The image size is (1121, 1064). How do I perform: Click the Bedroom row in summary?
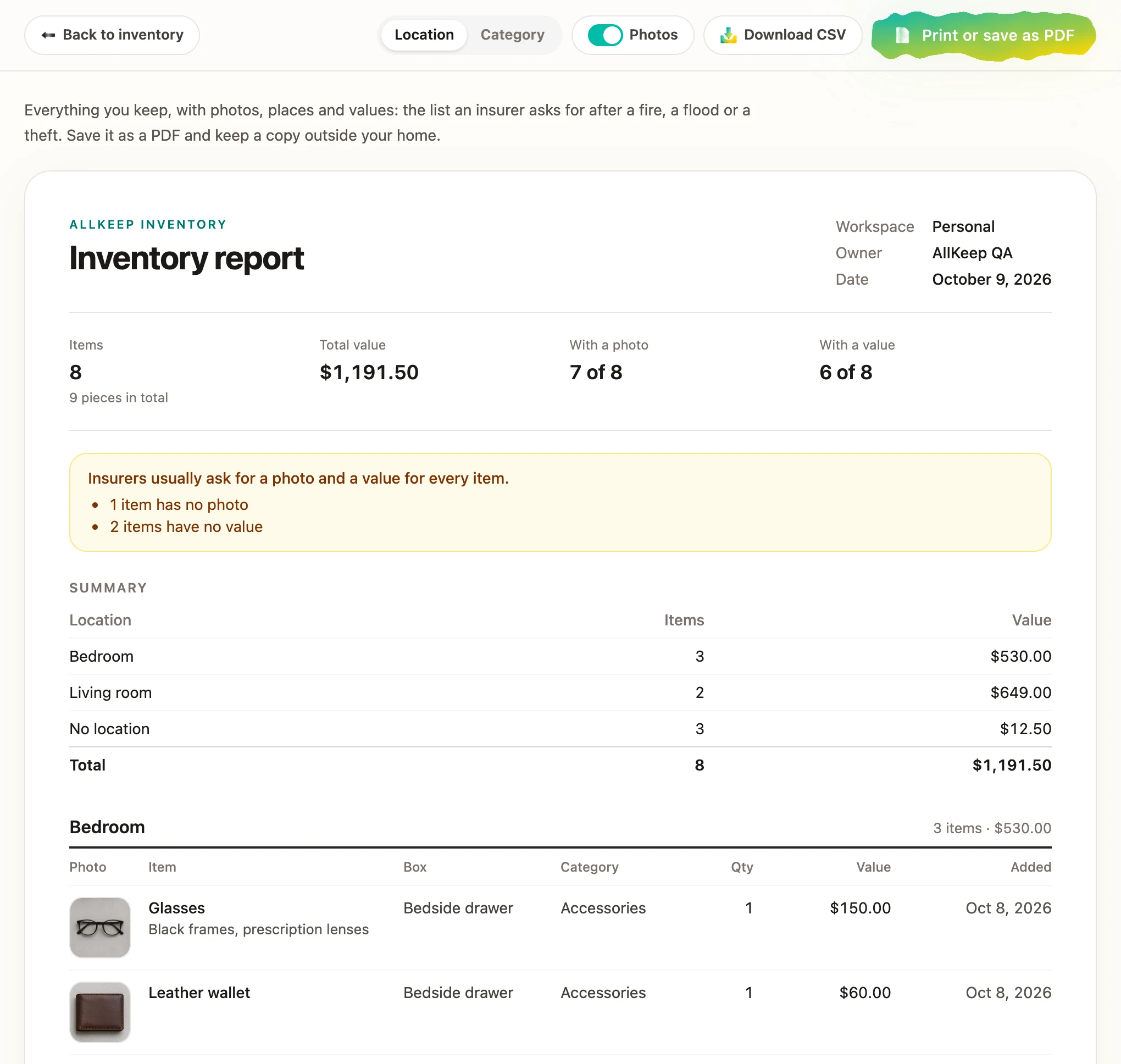[560, 656]
